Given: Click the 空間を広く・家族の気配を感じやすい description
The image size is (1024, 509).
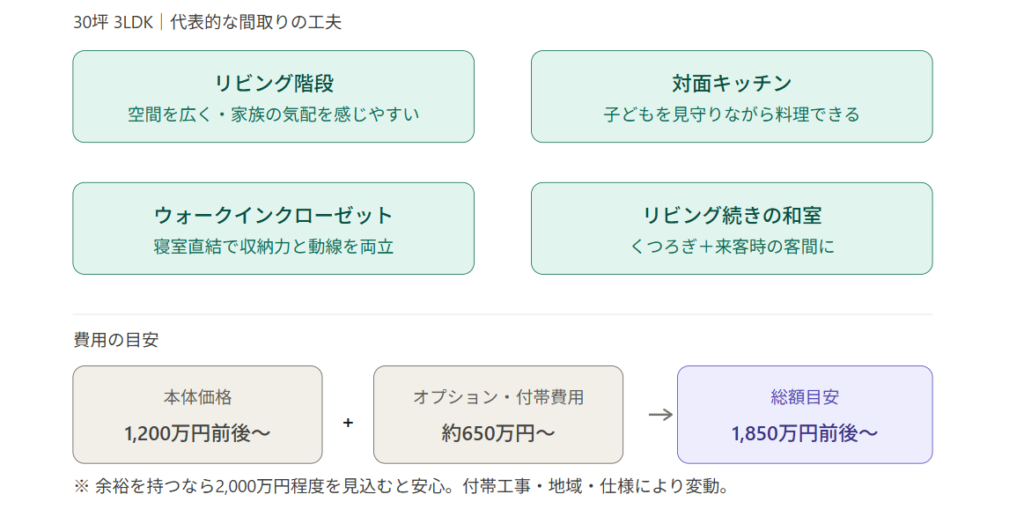Looking at the screenshot, I should coord(273,114).
